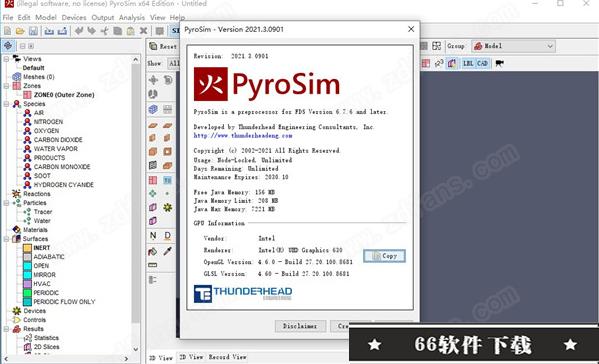599x364 pixels.
Task: Switch to the Record View tab
Action: click(227, 357)
